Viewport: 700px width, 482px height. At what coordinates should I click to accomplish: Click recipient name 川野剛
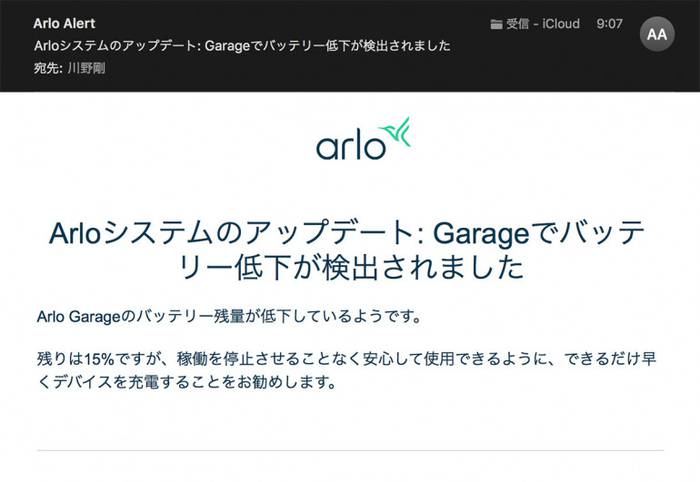[x=87, y=68]
